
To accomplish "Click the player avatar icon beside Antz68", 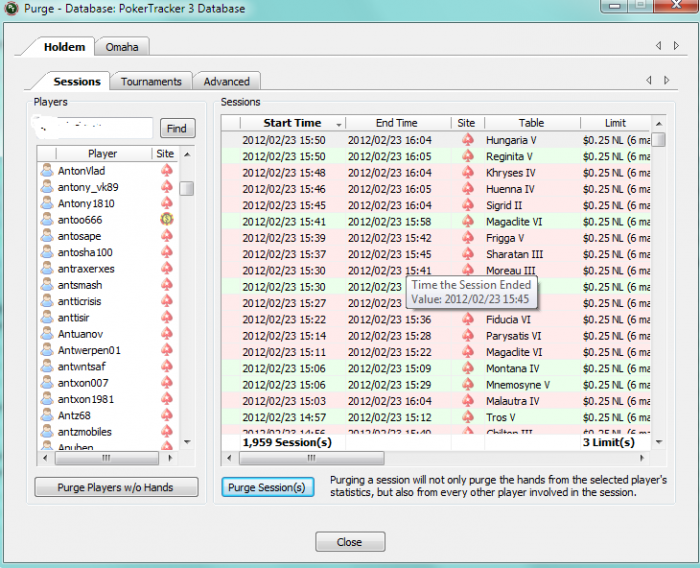I will pos(47,415).
